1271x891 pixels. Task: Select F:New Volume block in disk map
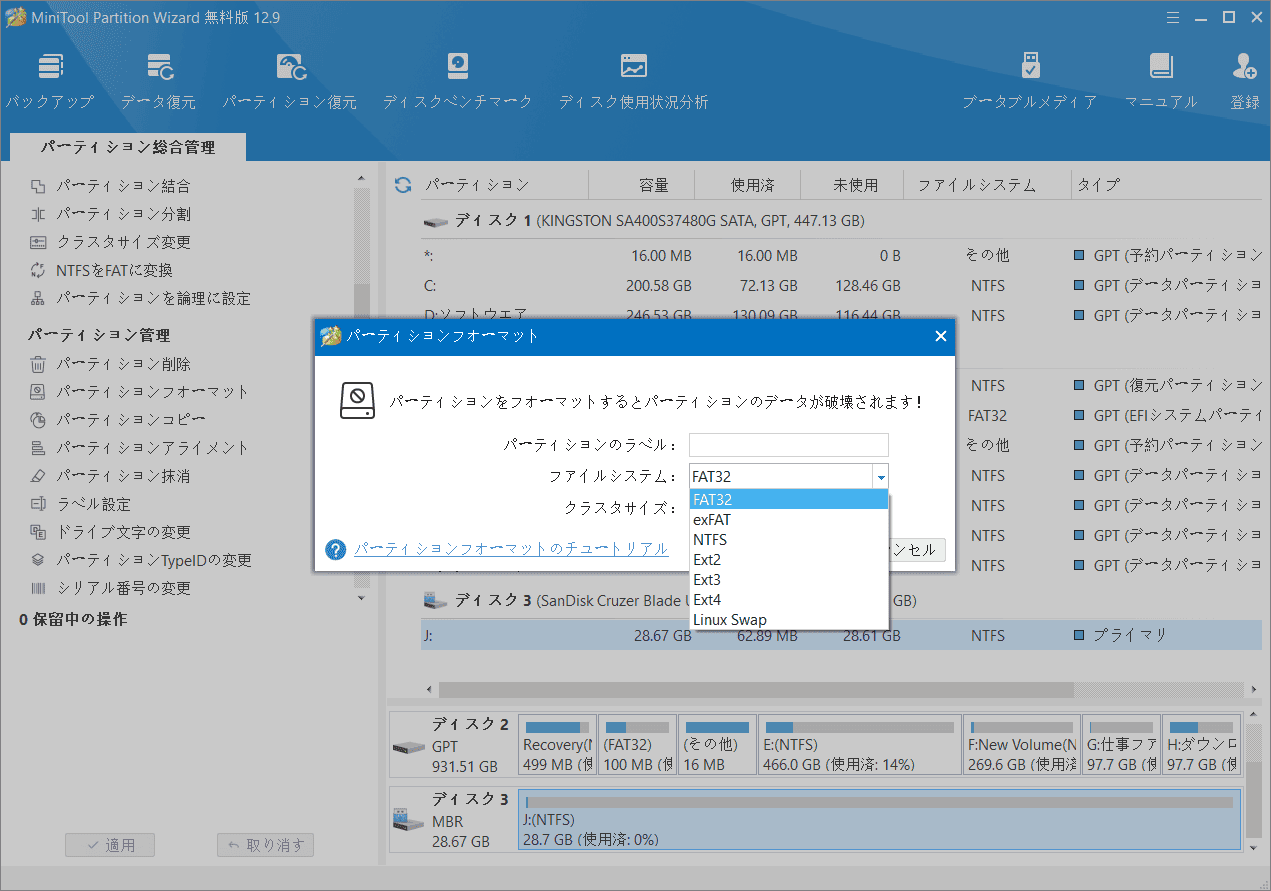tap(1021, 745)
